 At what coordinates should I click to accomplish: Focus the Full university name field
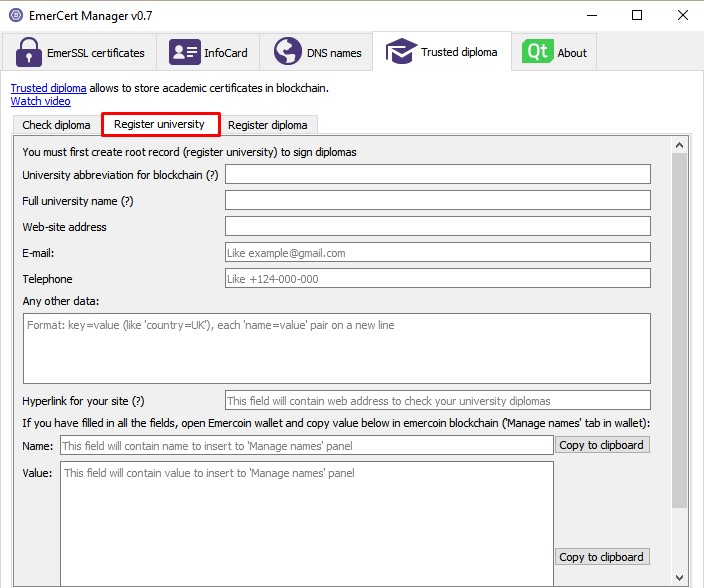point(438,200)
